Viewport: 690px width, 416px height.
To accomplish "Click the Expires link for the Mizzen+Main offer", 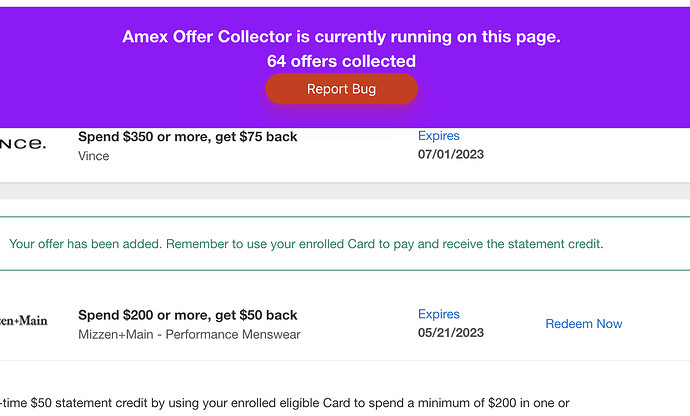I will [438, 314].
